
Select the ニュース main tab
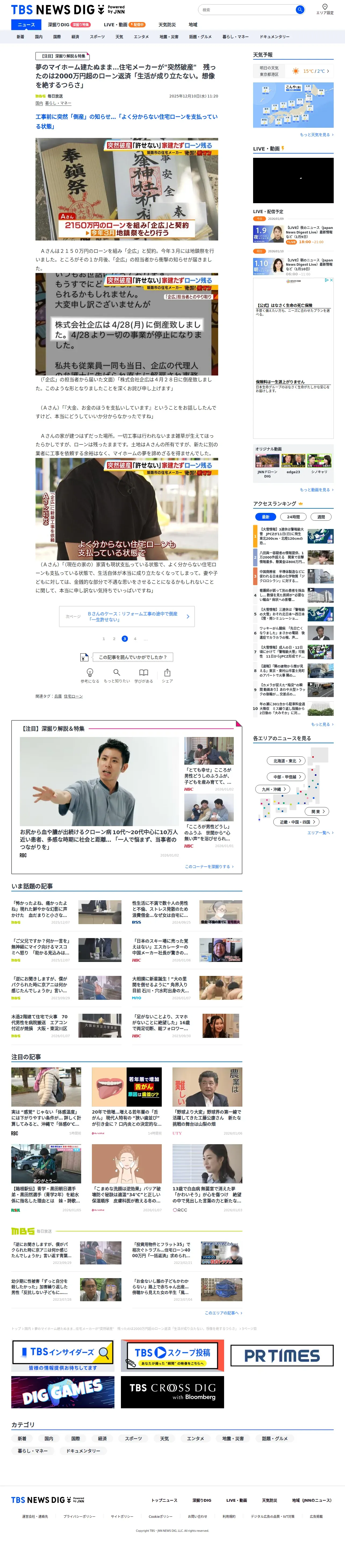pyautogui.click(x=26, y=24)
